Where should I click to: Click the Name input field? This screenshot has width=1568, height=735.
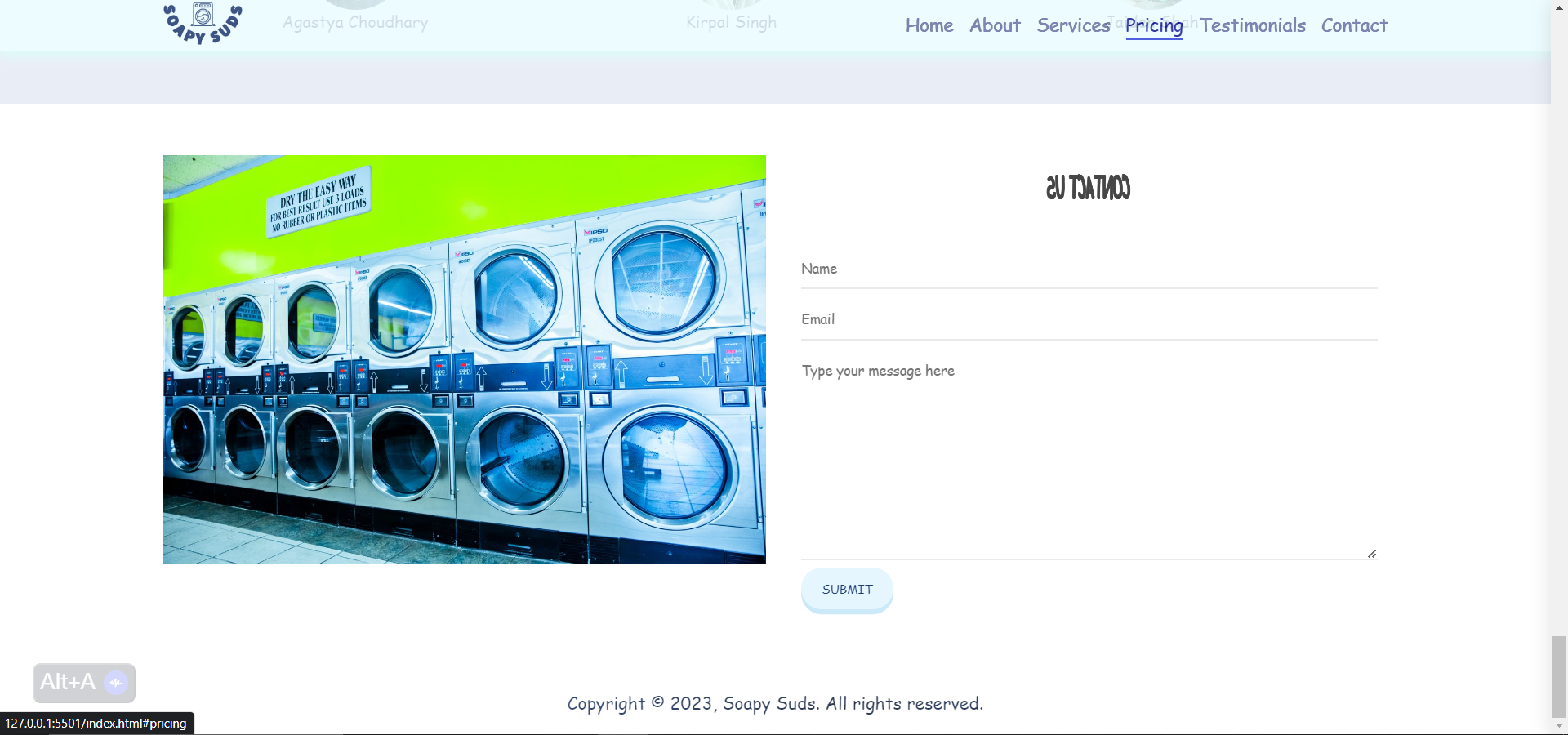pos(1088,269)
